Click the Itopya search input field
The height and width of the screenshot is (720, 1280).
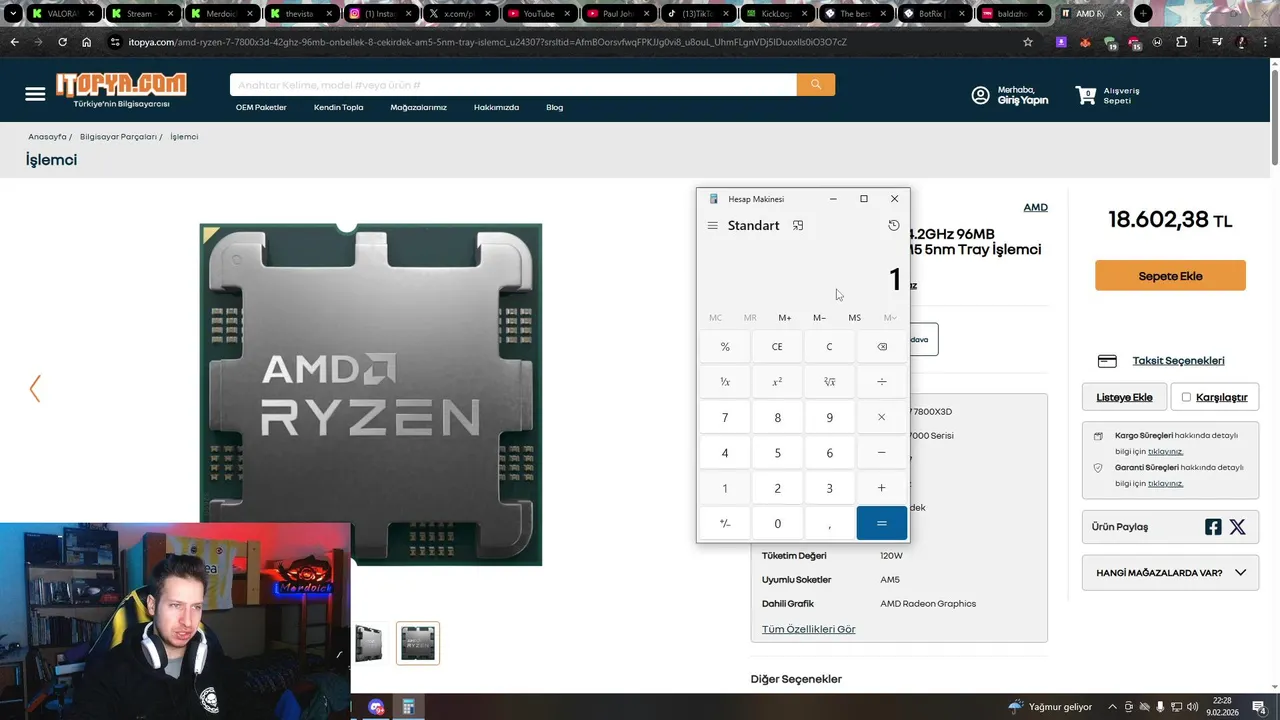(513, 85)
